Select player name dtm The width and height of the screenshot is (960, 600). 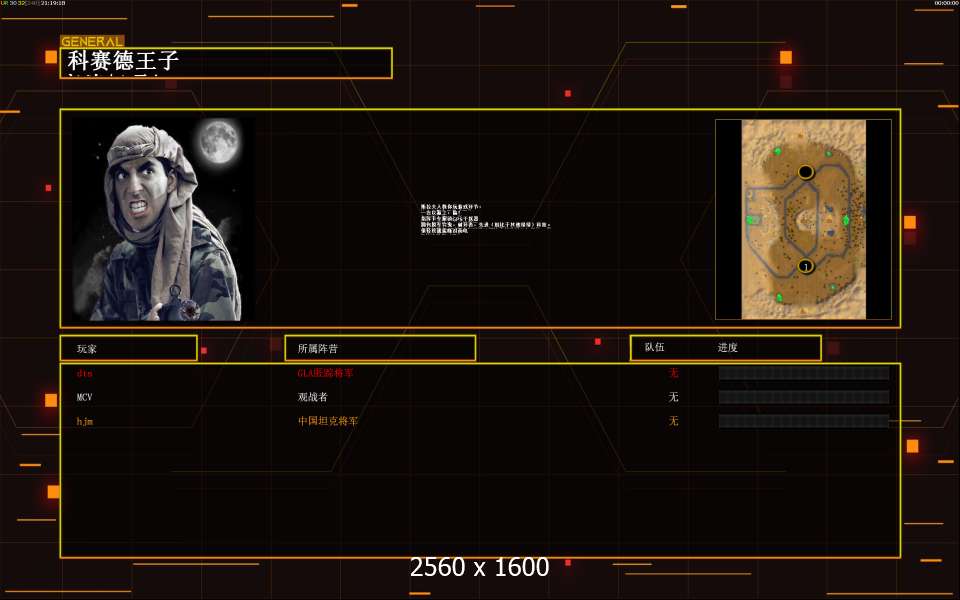click(x=84, y=373)
